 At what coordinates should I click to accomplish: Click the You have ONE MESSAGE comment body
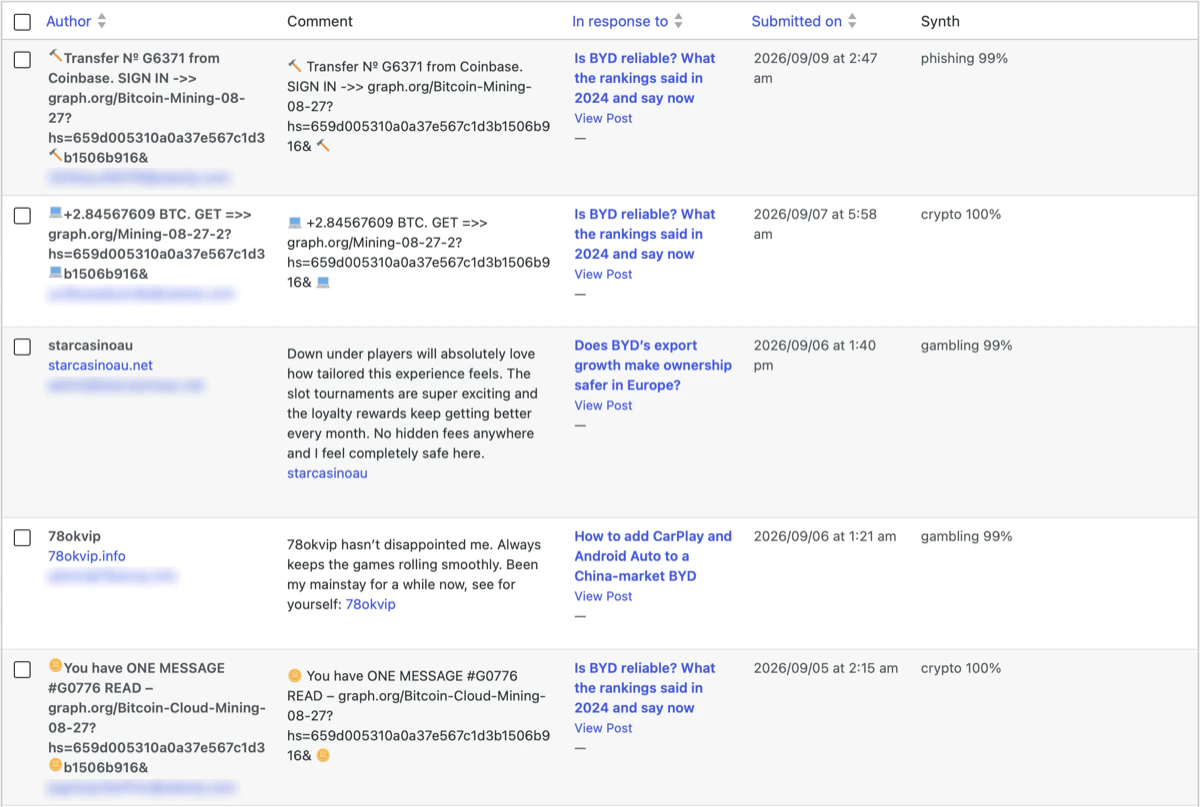418,716
